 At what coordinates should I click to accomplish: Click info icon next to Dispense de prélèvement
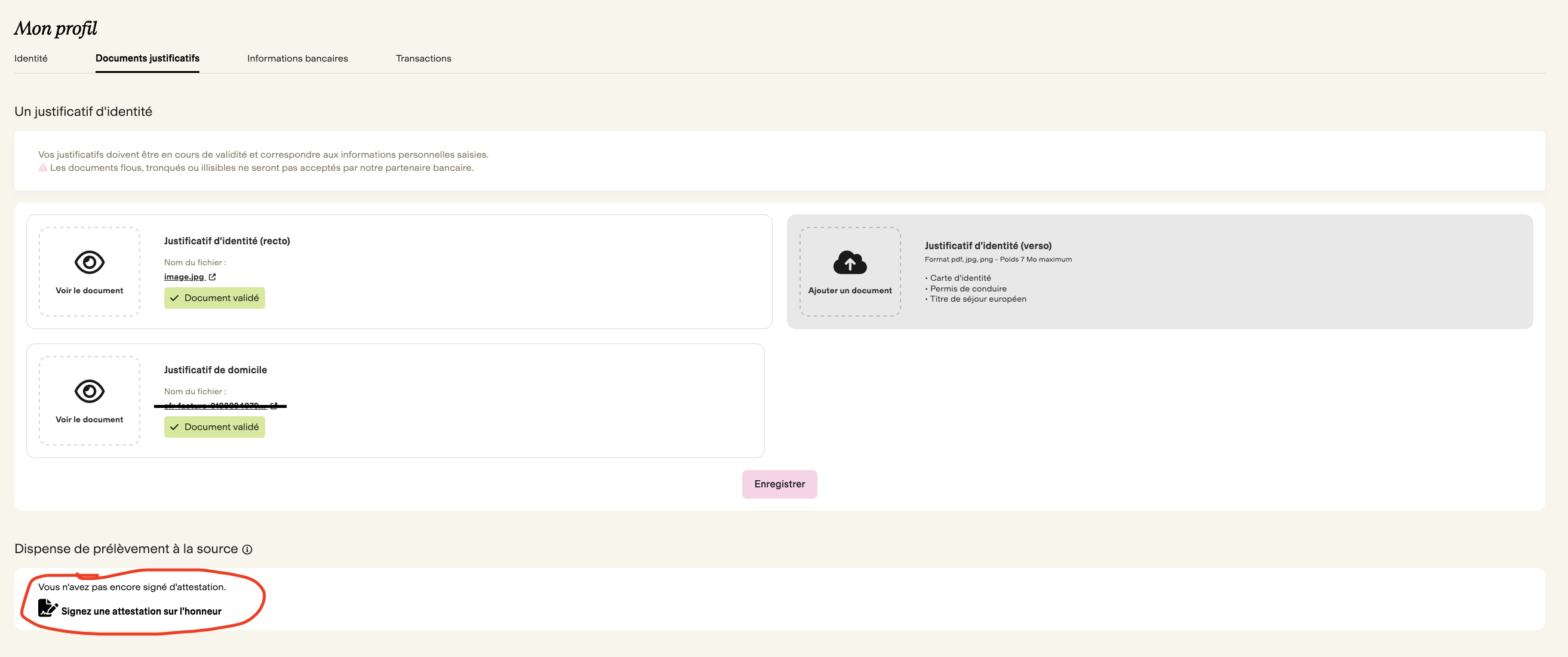247,549
